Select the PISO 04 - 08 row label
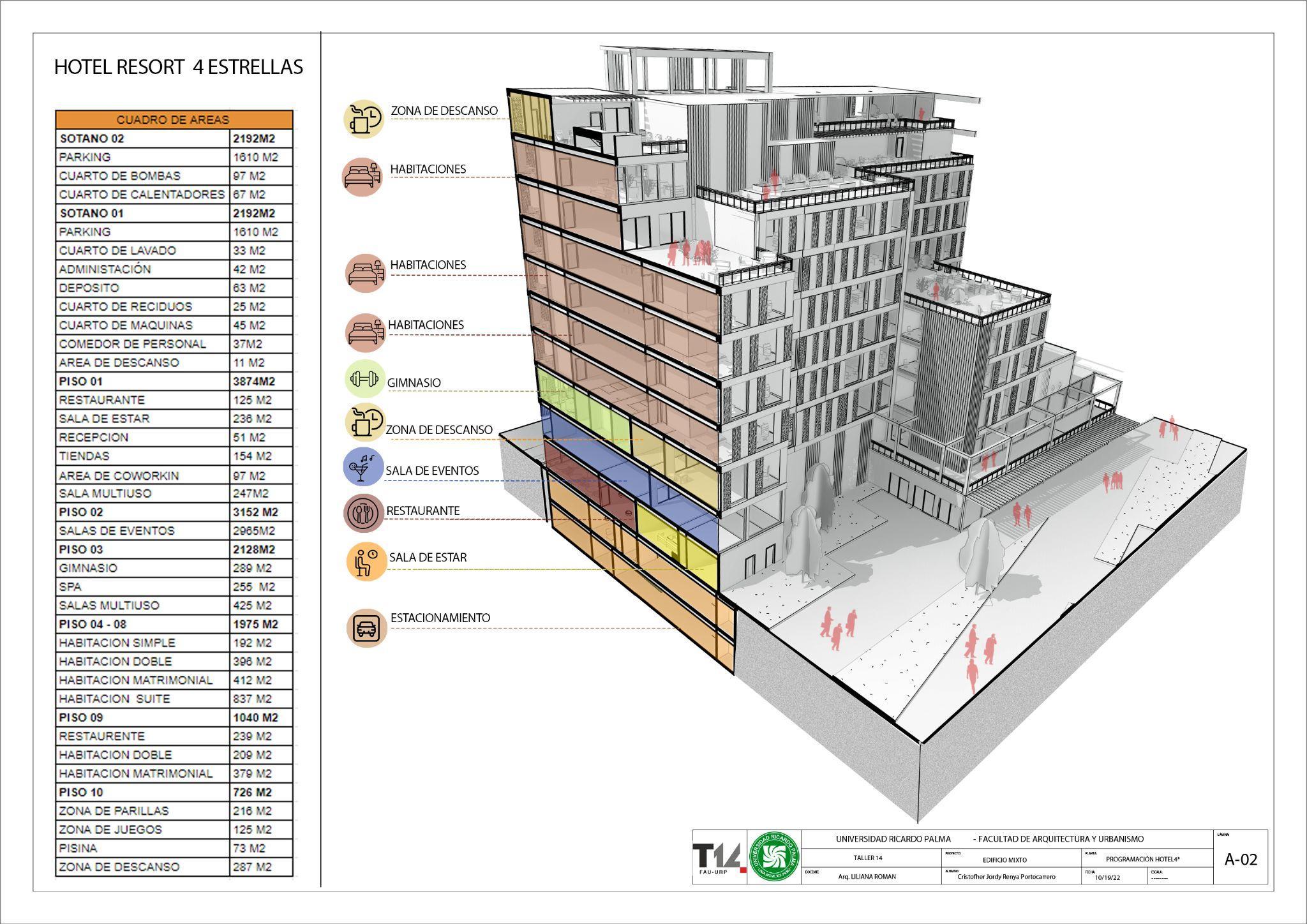Viewport: 1307px width, 924px height. (93, 624)
